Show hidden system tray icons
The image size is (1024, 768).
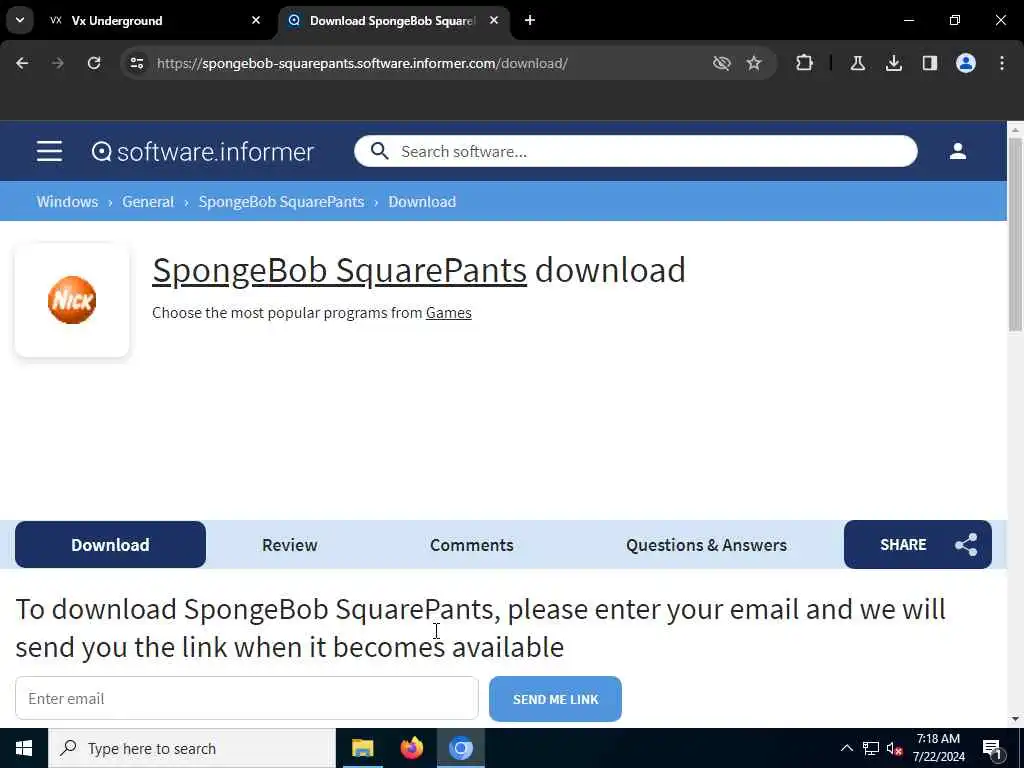[846, 748]
